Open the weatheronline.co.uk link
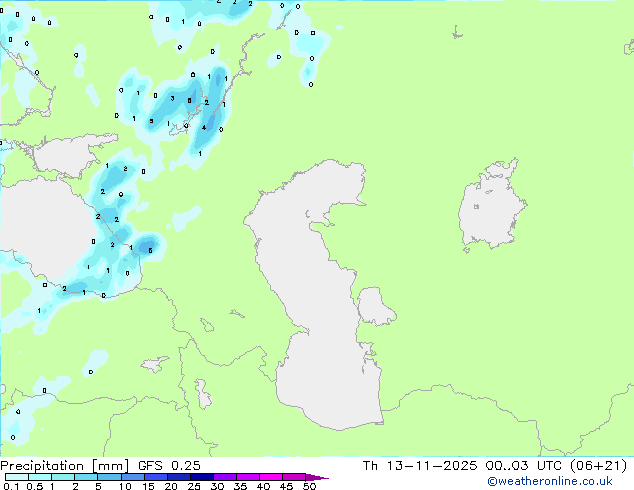The image size is (634, 490). (x=550, y=481)
